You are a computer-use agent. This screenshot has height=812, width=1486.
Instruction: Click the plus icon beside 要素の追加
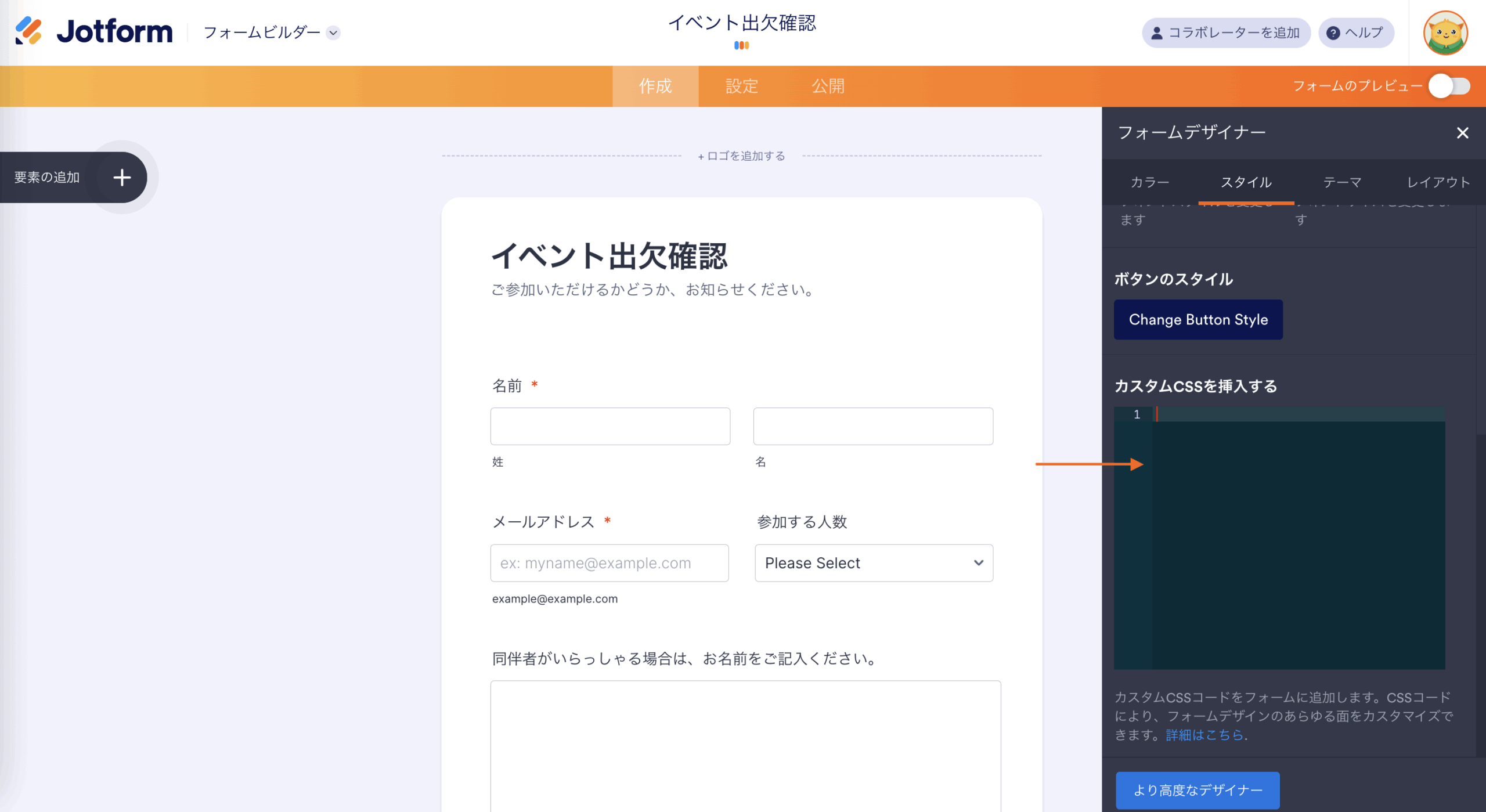coord(122,178)
